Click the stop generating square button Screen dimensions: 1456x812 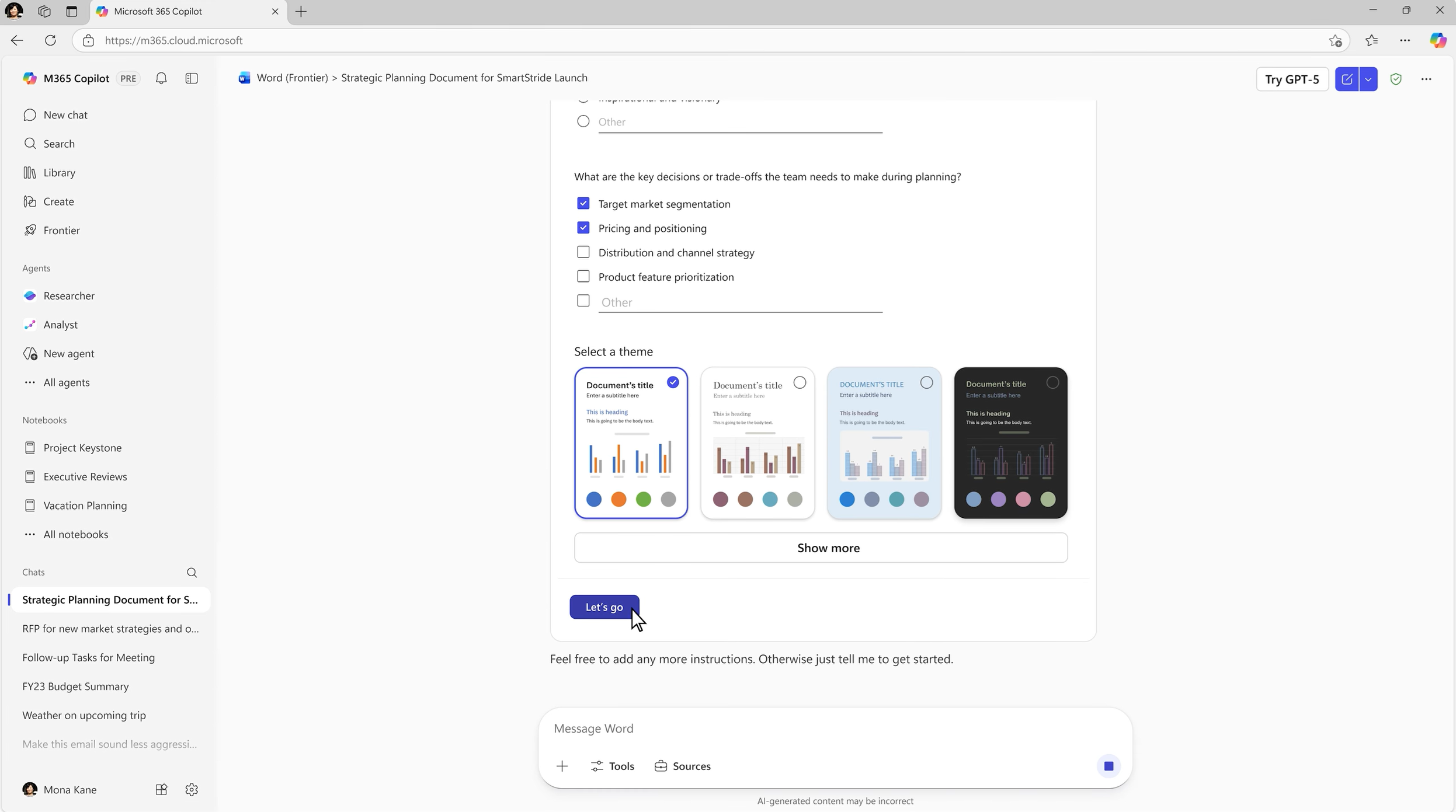(1108, 766)
